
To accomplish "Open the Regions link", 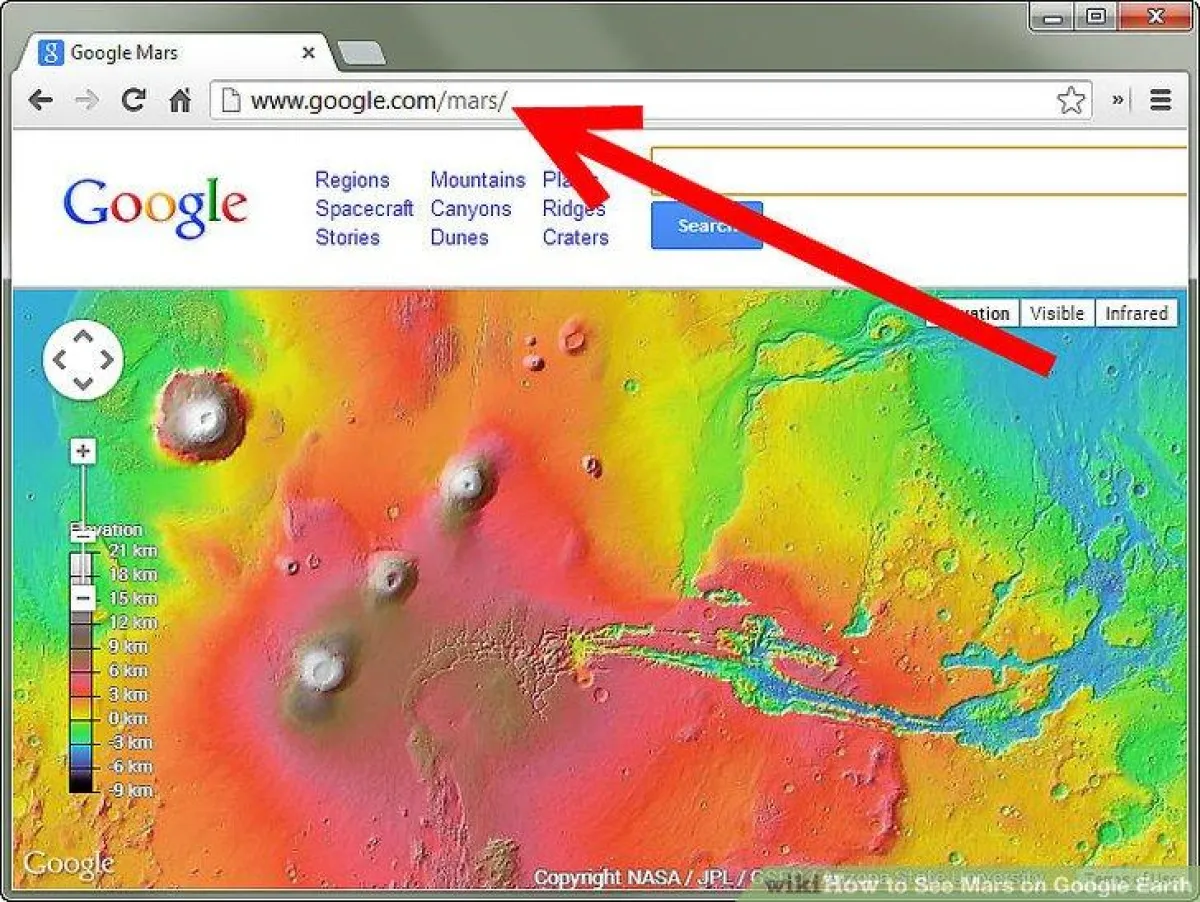I will (x=352, y=180).
